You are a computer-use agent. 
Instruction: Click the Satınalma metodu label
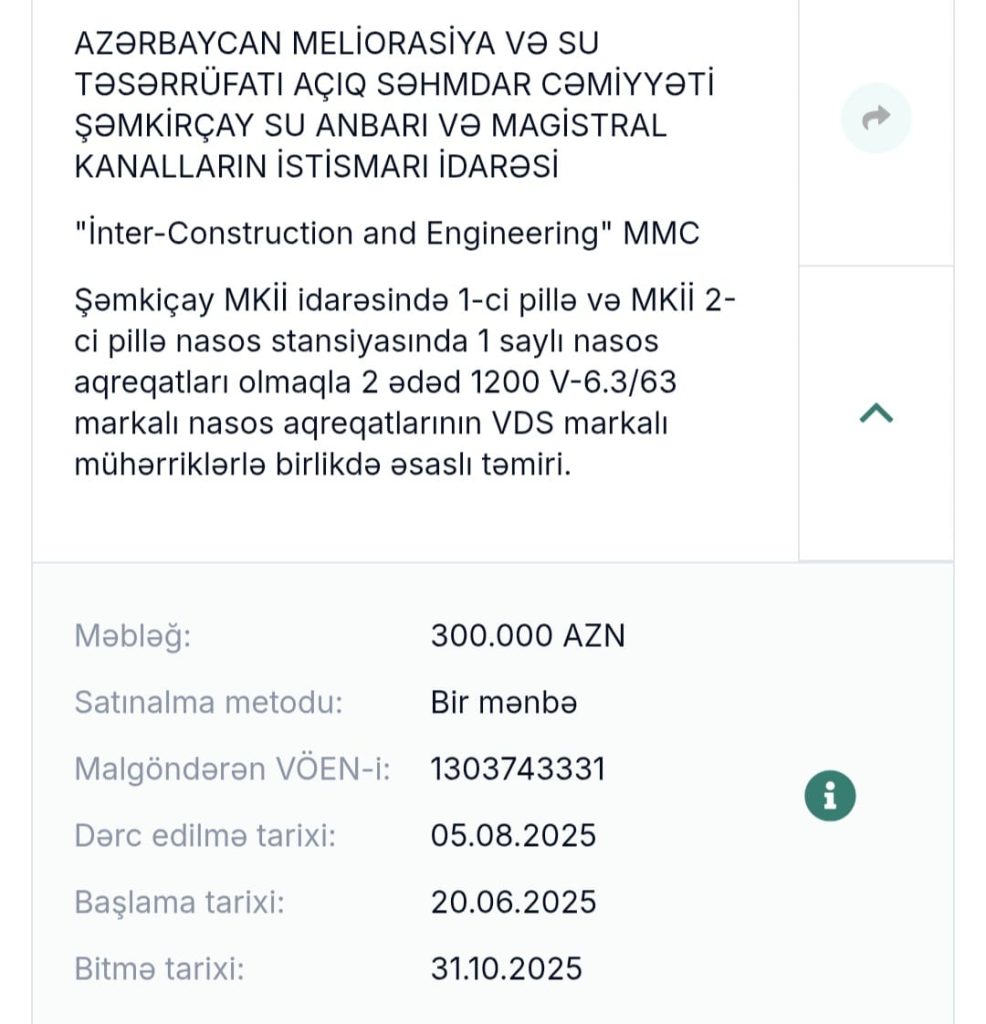(208, 703)
